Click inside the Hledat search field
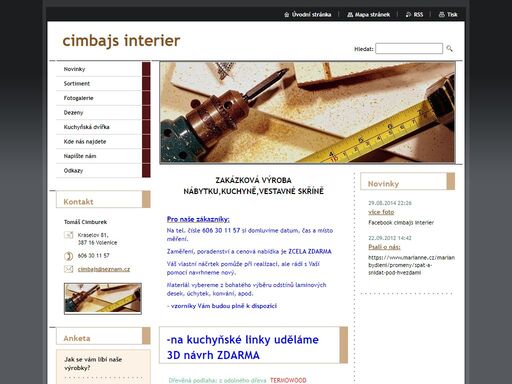This screenshot has height=384, width=512. tap(409, 49)
